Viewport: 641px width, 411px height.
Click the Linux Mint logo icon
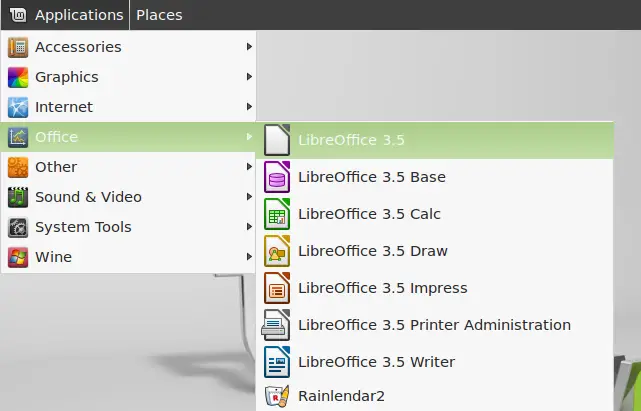[x=18, y=15]
